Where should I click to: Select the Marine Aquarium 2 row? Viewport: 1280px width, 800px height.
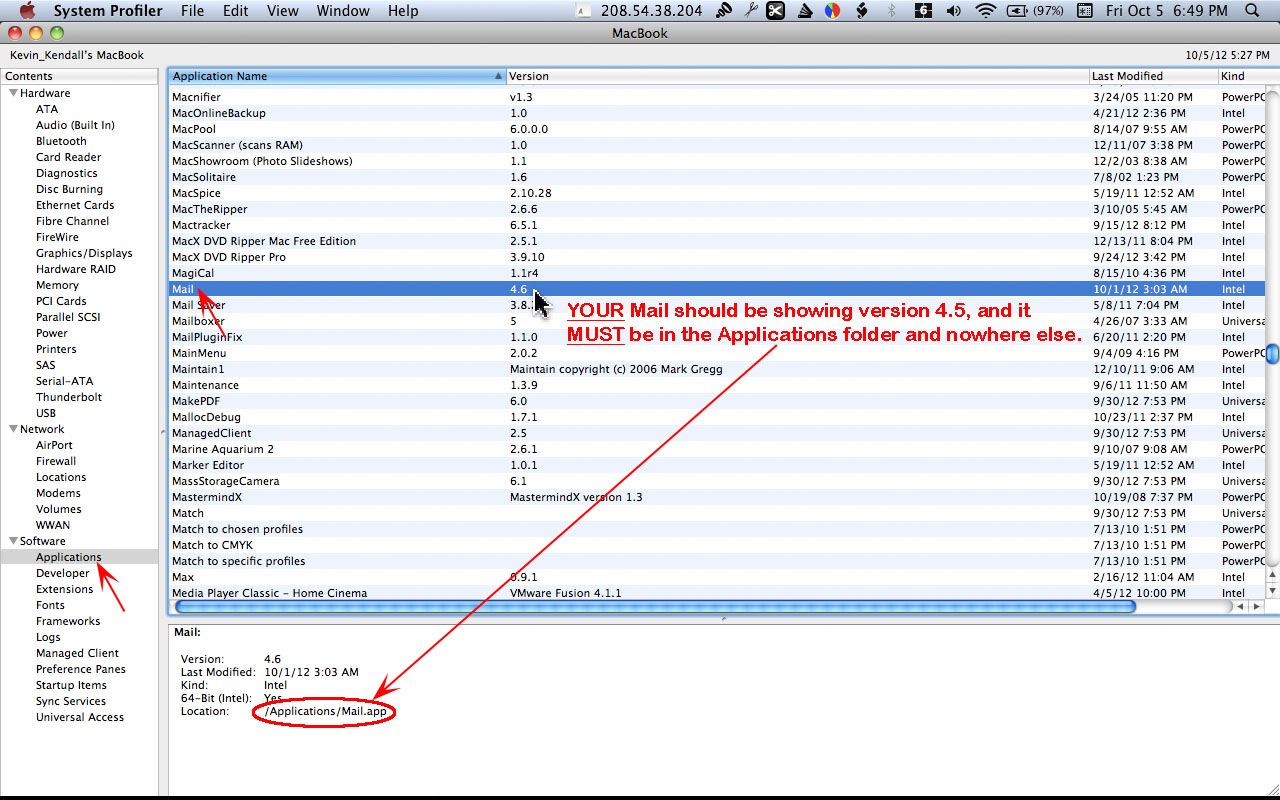(717, 449)
